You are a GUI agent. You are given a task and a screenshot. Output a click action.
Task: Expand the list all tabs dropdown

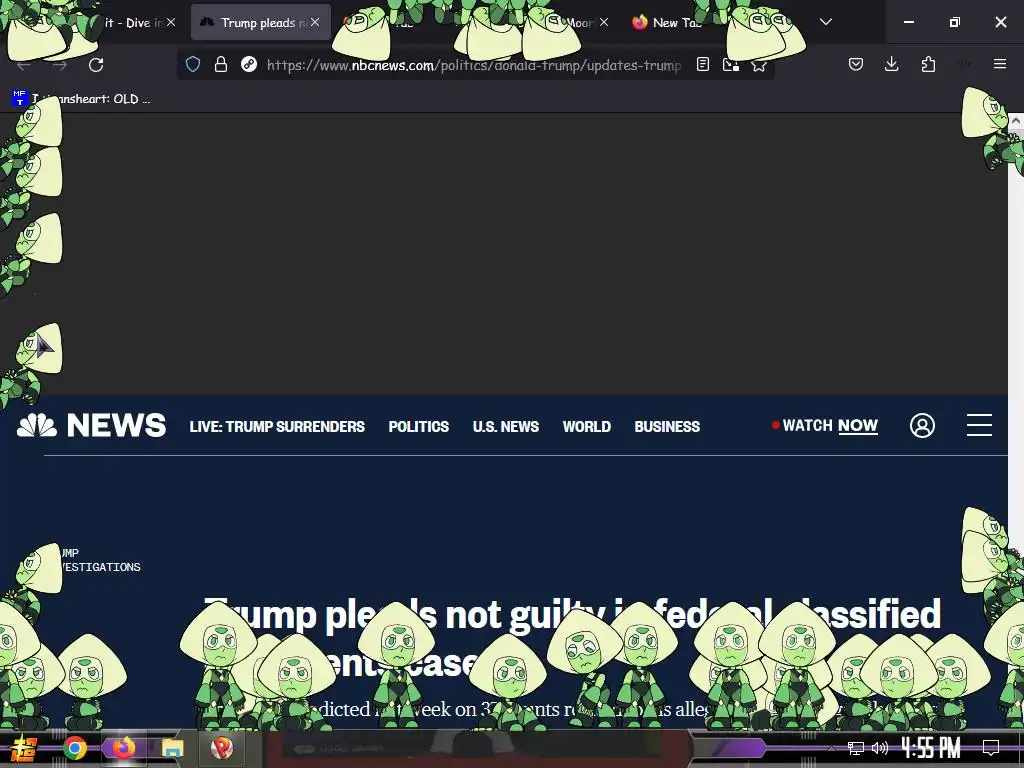click(x=825, y=22)
